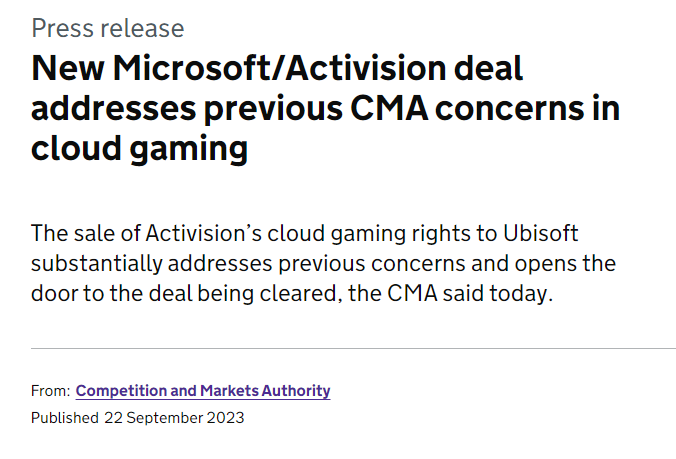Click the word 'Ubisoft' in the summary
The height and width of the screenshot is (459, 676).
(x=543, y=233)
